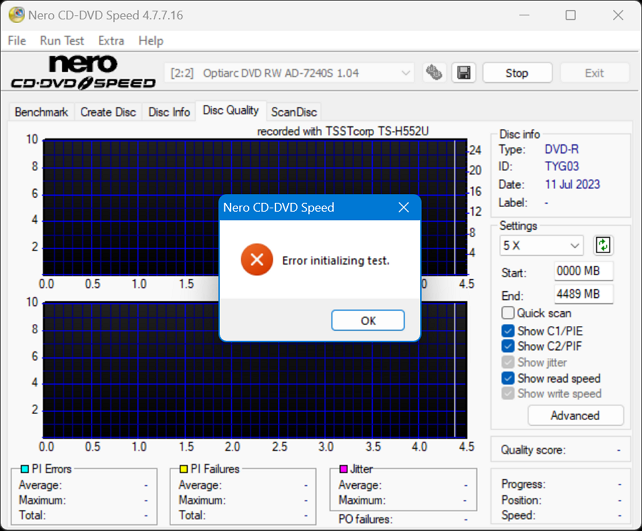Click the yellow PI Failures color swatch

click(x=184, y=469)
